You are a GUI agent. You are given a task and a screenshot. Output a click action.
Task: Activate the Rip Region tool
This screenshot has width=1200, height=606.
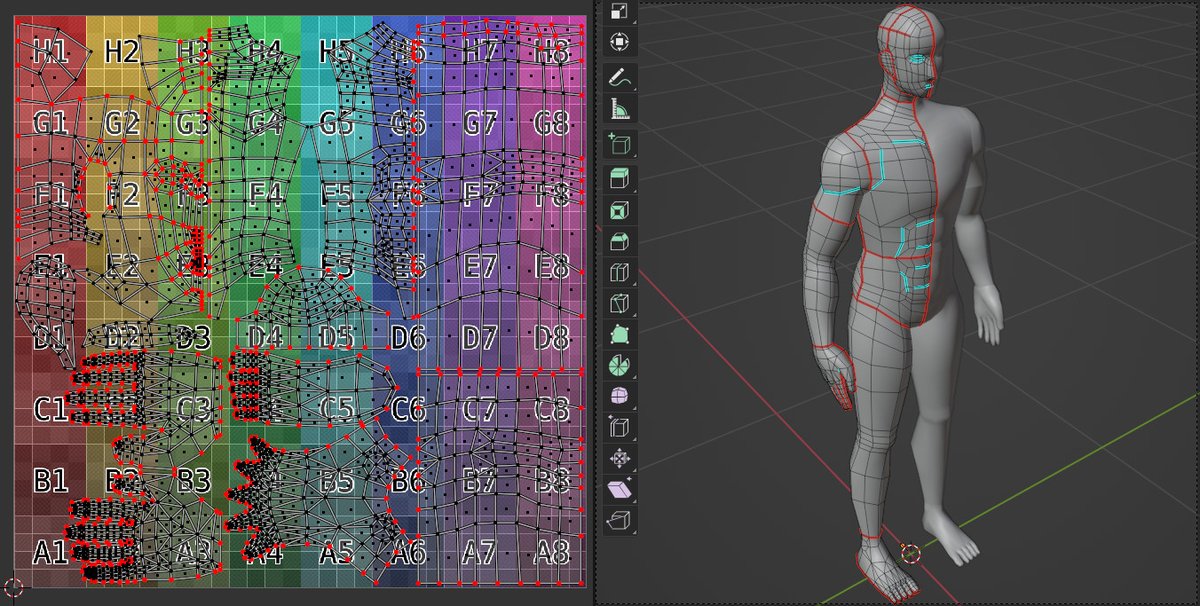(x=620, y=521)
